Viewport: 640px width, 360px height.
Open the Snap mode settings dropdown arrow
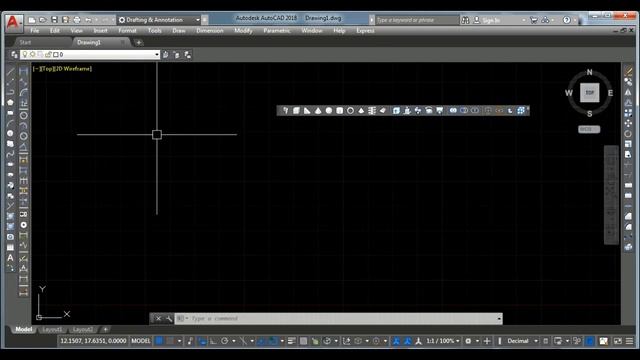[x=179, y=341]
